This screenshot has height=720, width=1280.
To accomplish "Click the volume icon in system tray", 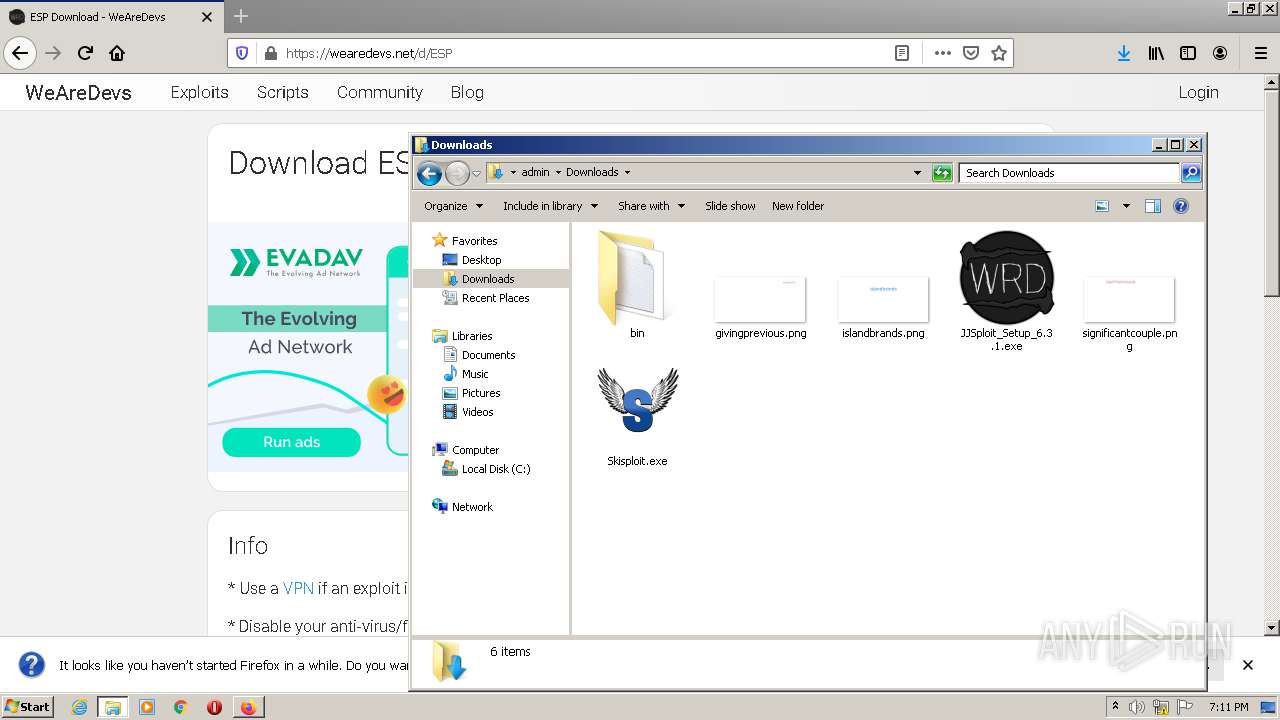I will click(1137, 707).
